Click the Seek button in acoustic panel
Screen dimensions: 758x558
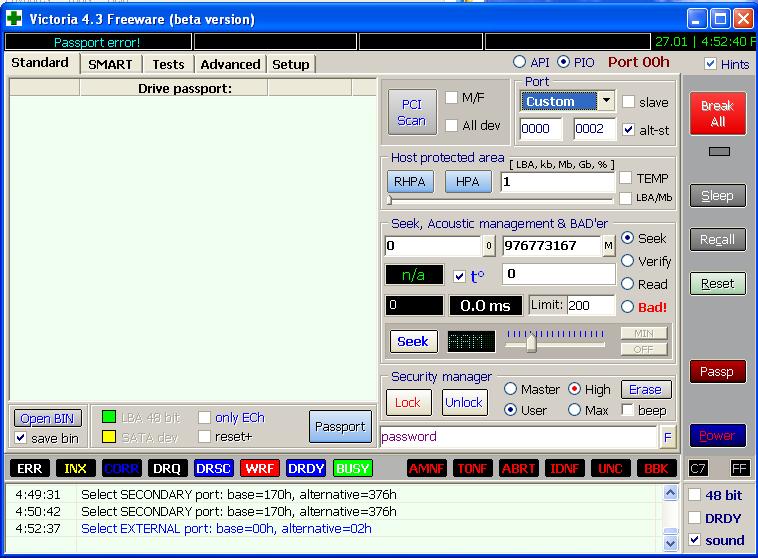click(x=413, y=342)
